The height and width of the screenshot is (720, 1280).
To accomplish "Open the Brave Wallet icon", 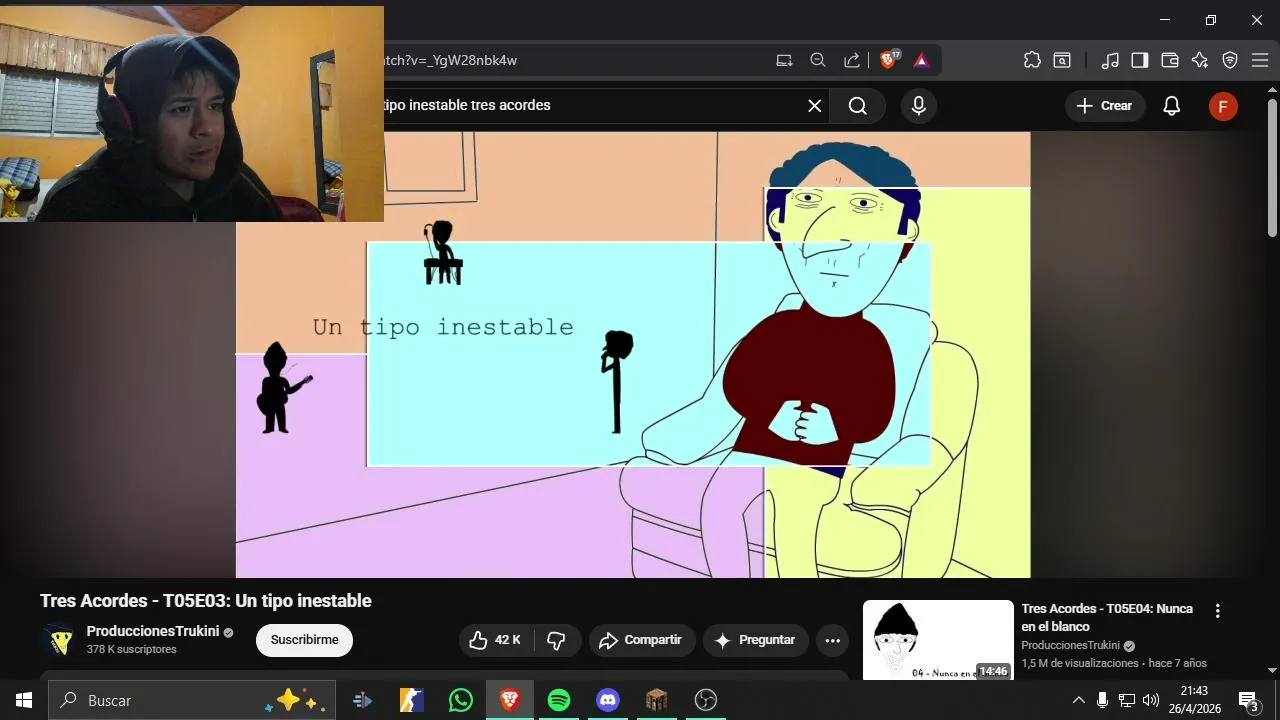I will tap(1170, 60).
